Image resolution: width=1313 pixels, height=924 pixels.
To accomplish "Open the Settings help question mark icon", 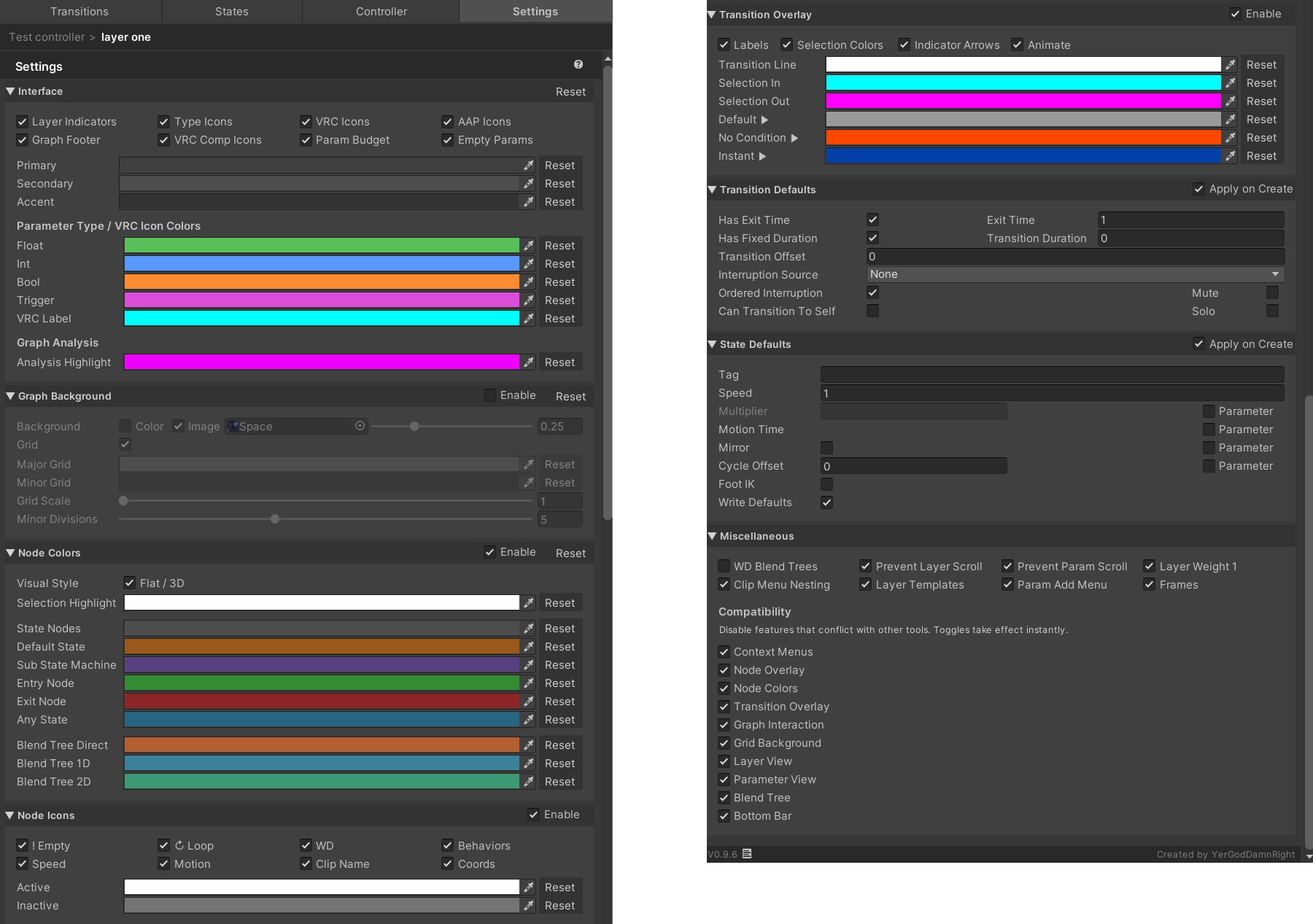I will pyautogui.click(x=578, y=64).
